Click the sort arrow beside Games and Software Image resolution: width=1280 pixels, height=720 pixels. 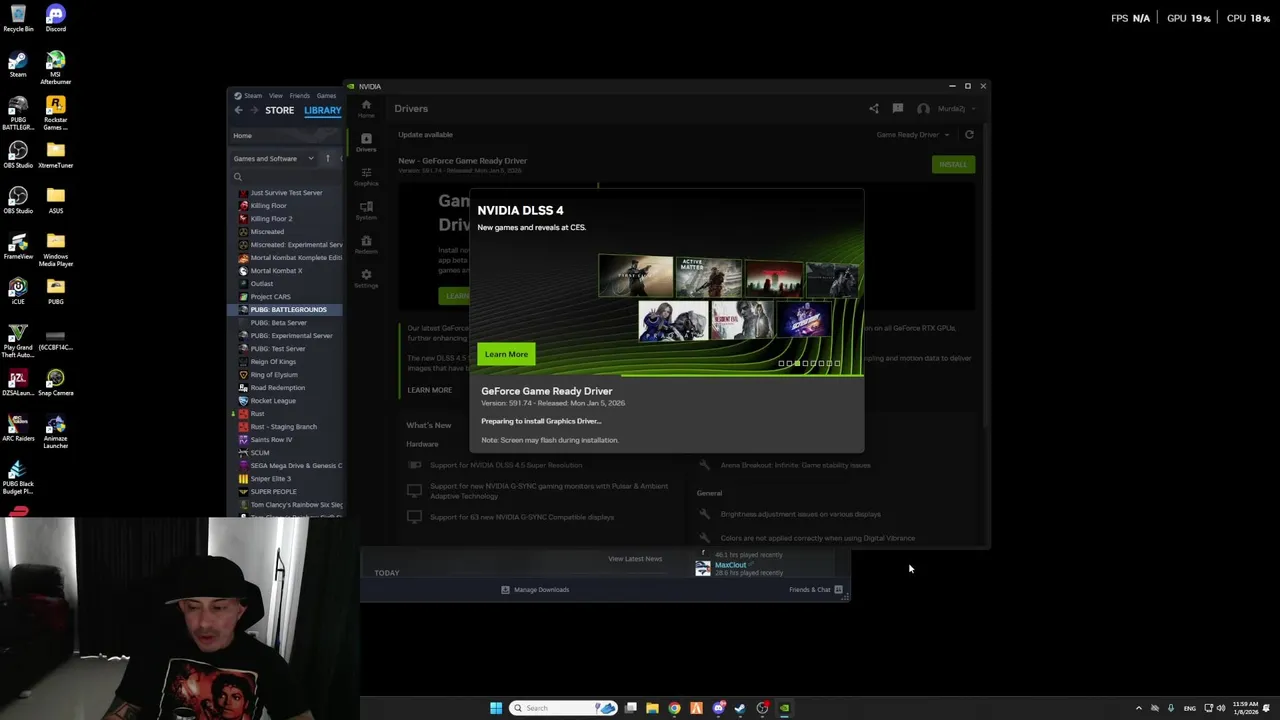tap(327, 158)
